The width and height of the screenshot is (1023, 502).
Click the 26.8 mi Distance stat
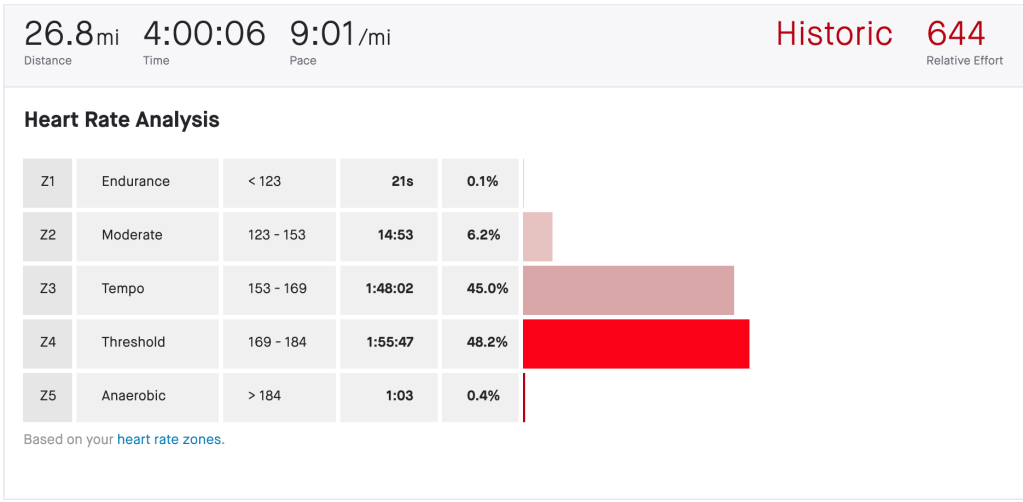(x=71, y=36)
